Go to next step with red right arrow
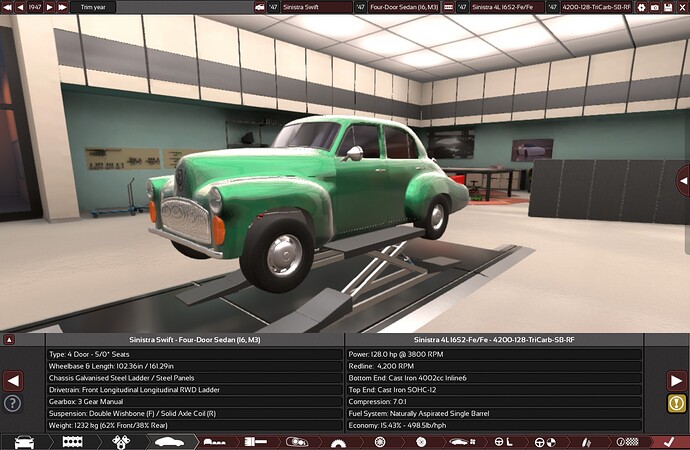Viewport: 690px width, 450px height. click(676, 380)
